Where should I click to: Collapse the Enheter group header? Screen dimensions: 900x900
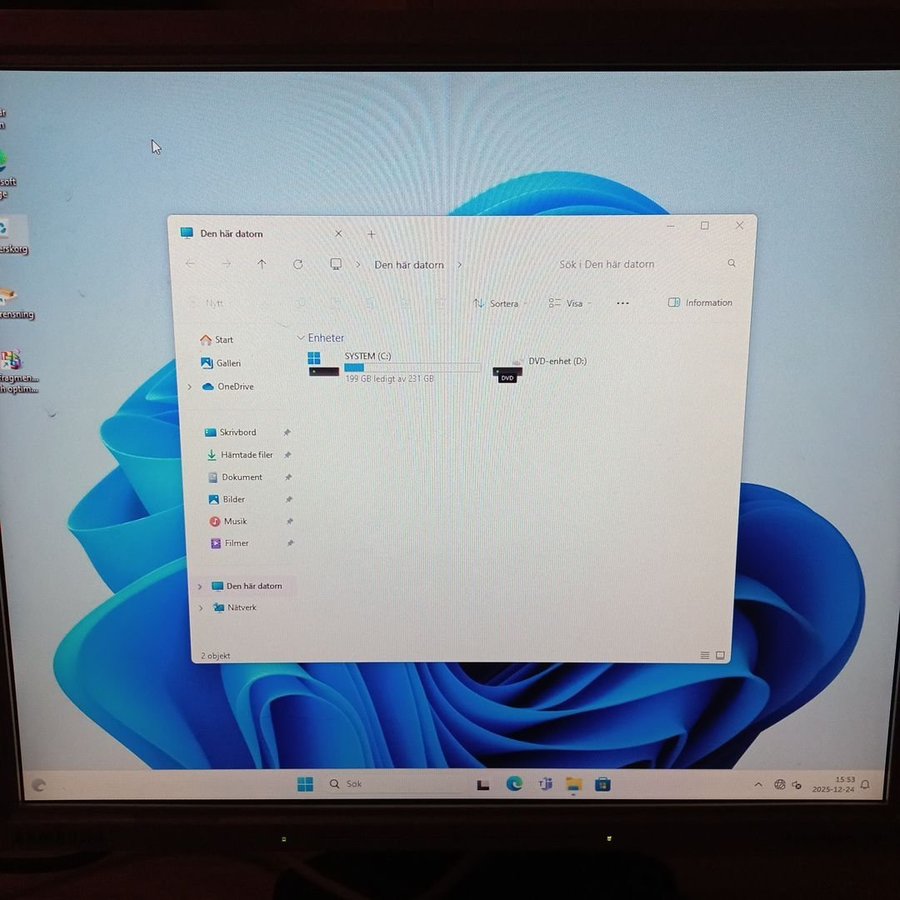coord(301,338)
